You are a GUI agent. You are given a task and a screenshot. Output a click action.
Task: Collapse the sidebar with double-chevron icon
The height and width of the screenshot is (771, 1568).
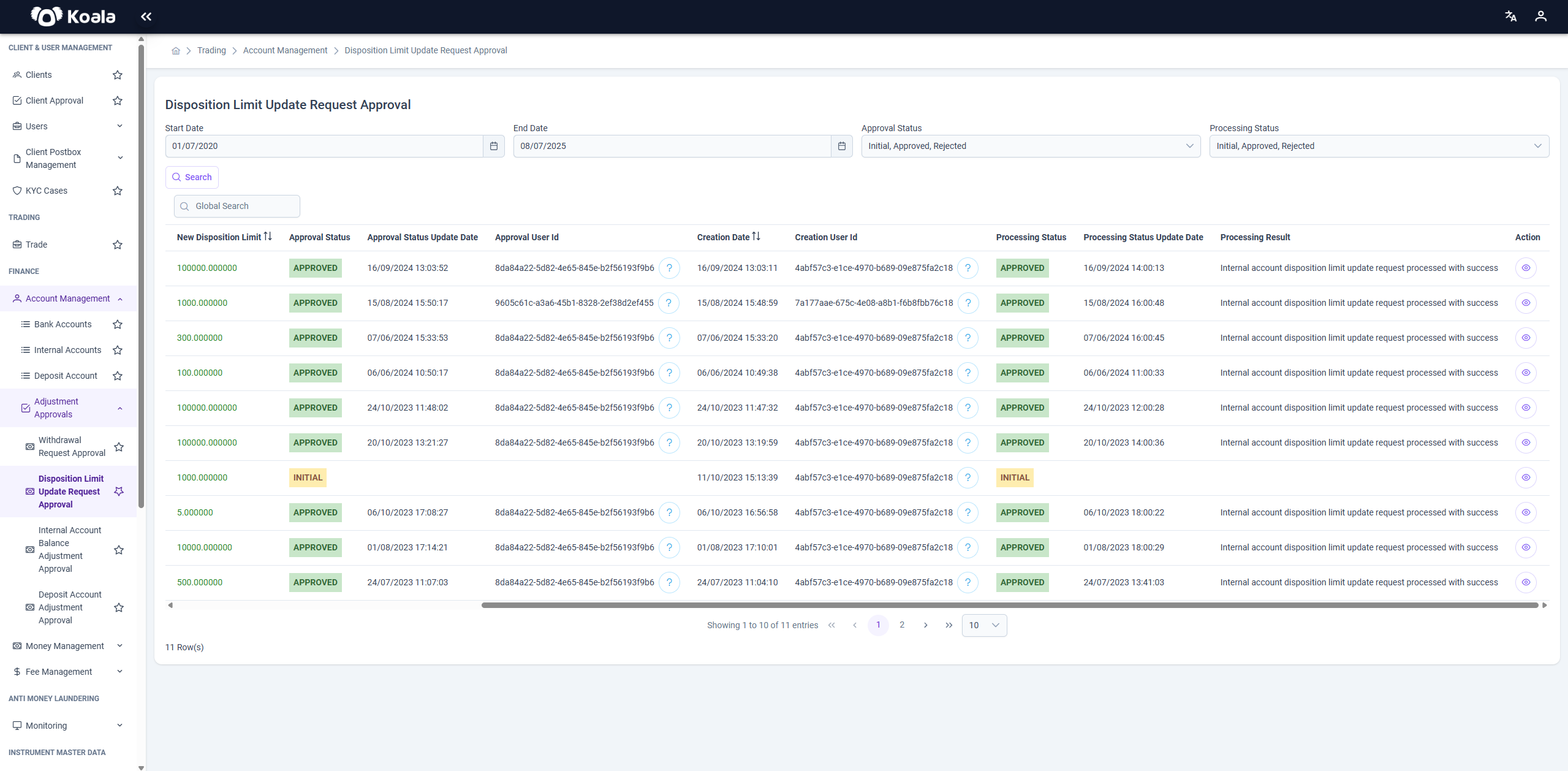146,17
